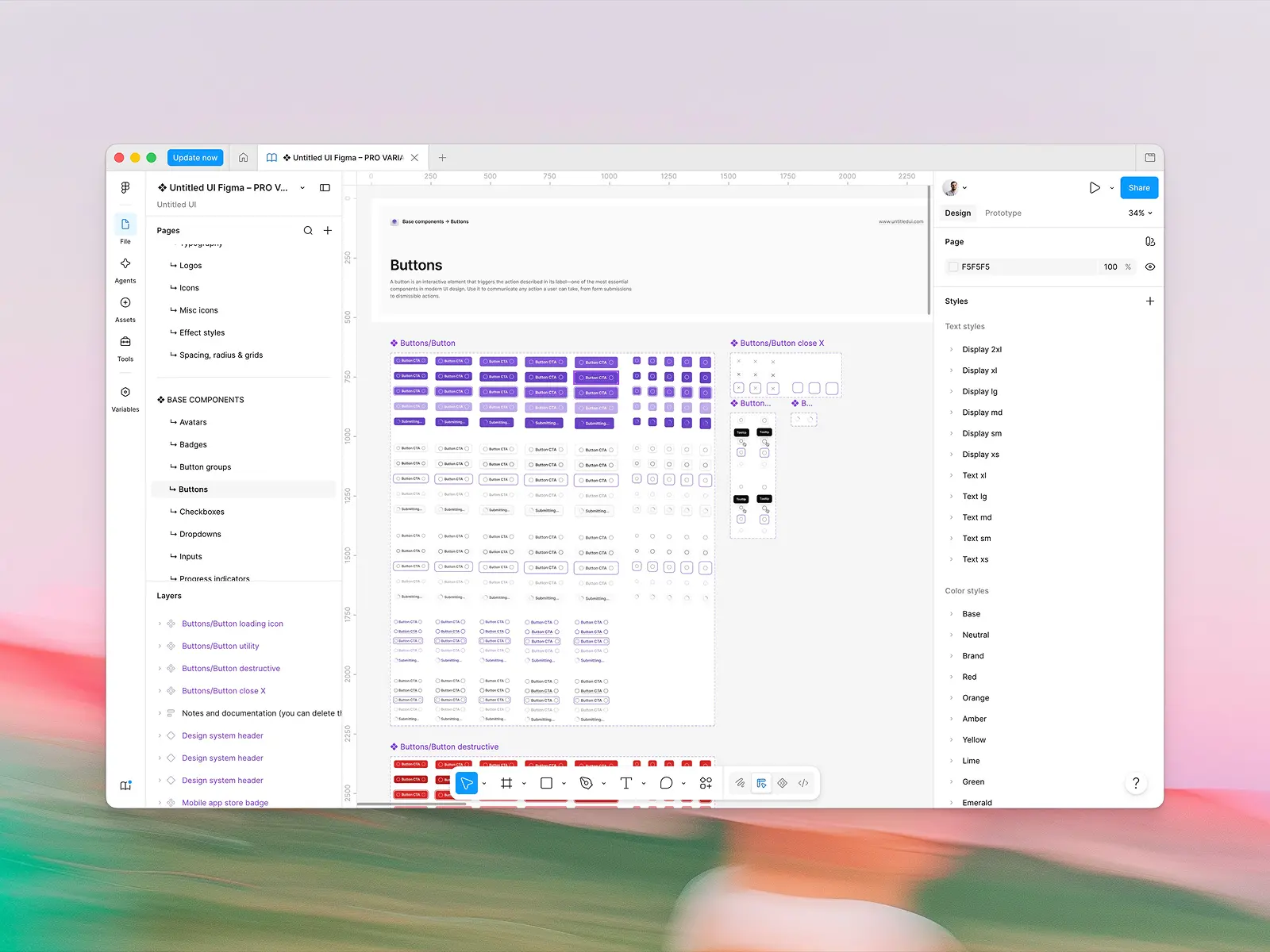Present the prototype with play icon

(x=1095, y=188)
